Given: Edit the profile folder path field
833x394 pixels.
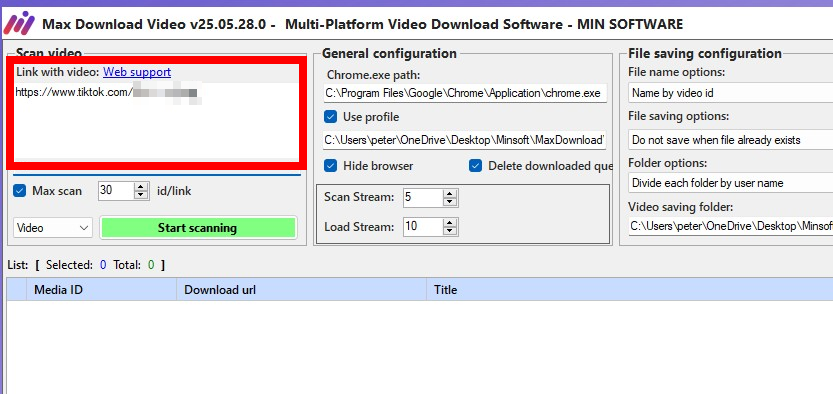Looking at the screenshot, I should point(465,140).
